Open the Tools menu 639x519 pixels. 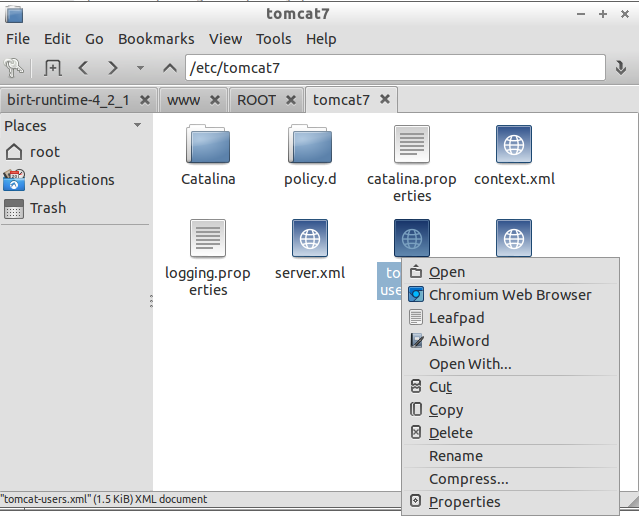click(x=273, y=39)
